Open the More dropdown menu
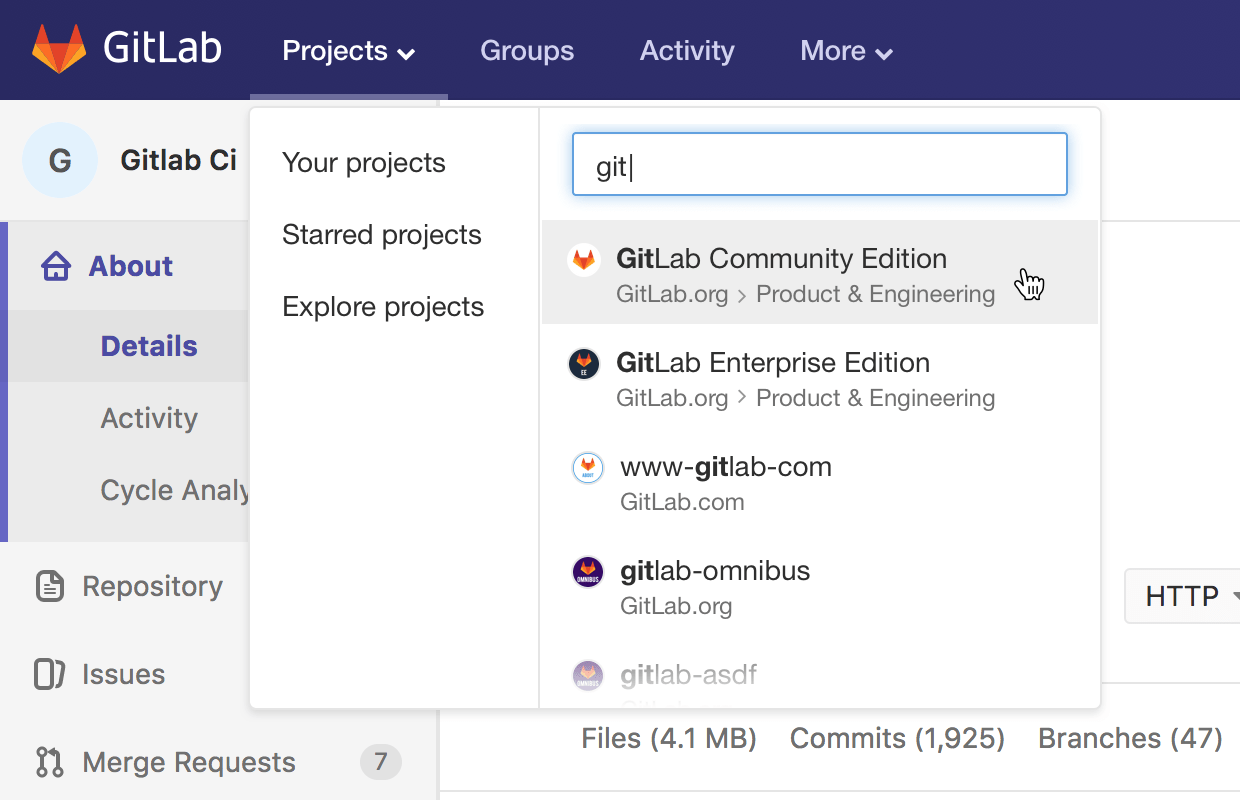The height and width of the screenshot is (800, 1240). point(846,51)
